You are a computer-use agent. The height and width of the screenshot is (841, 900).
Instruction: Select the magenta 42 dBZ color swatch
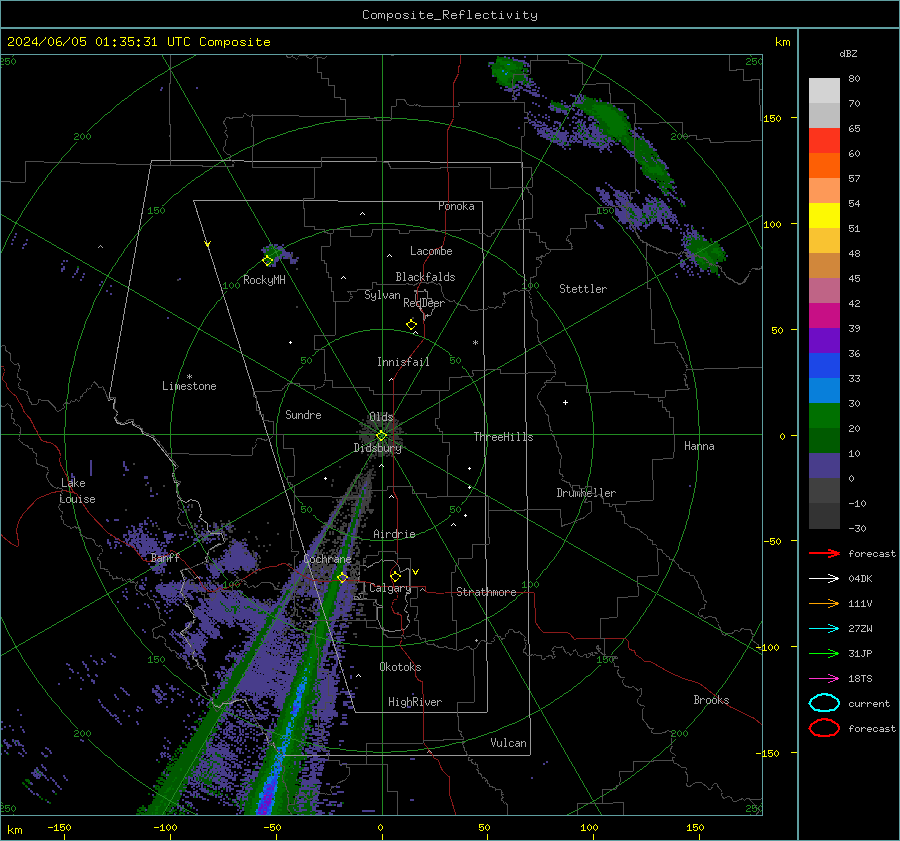tap(824, 315)
